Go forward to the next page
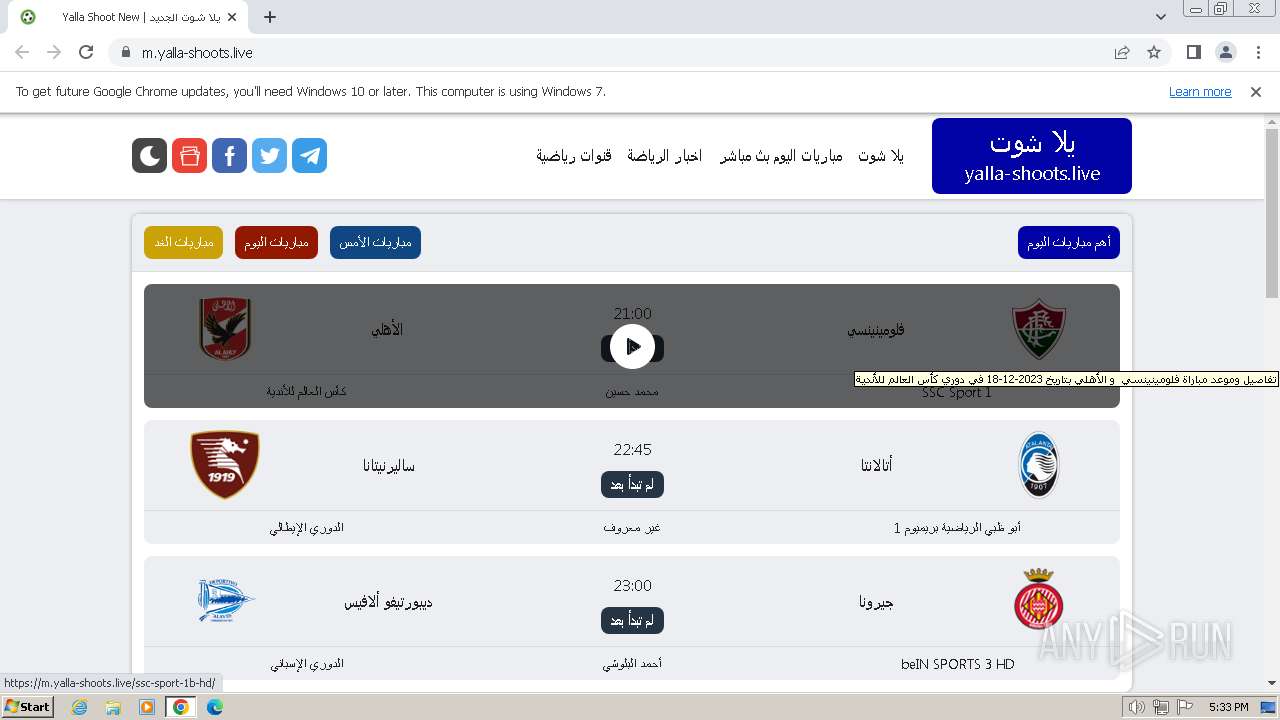Screen dimensions: 1280x720 [x=54, y=52]
